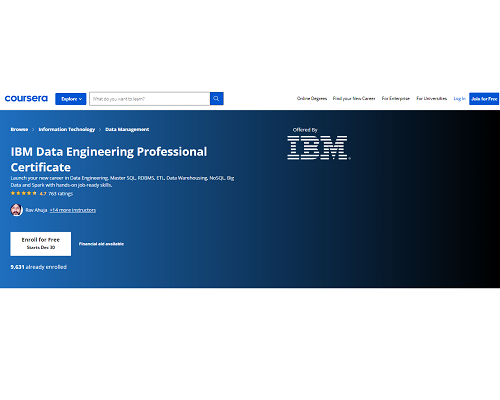Click the Join for Free button
500x400 pixels.
[x=484, y=99]
